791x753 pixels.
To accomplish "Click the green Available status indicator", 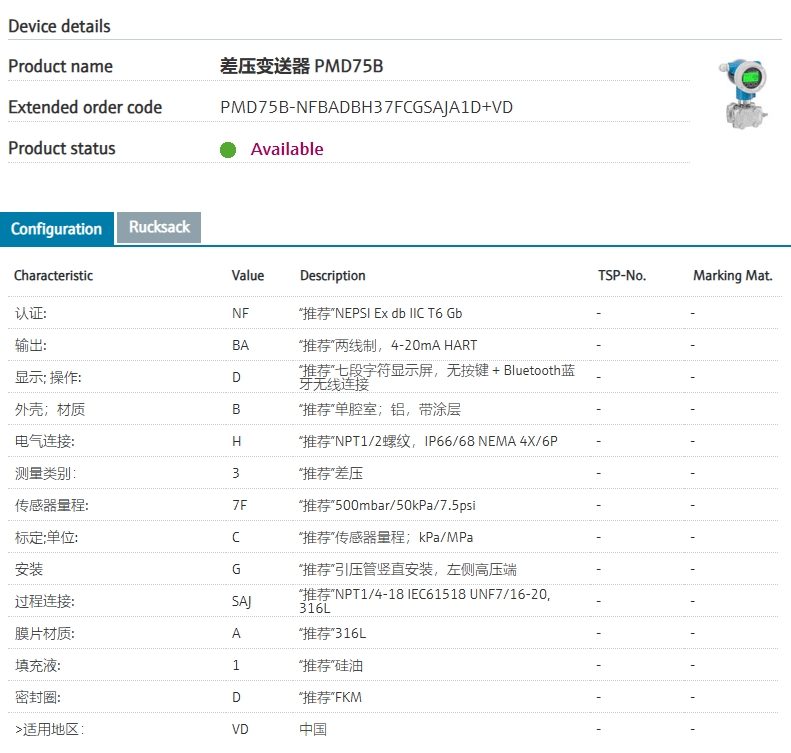I will 228,150.
